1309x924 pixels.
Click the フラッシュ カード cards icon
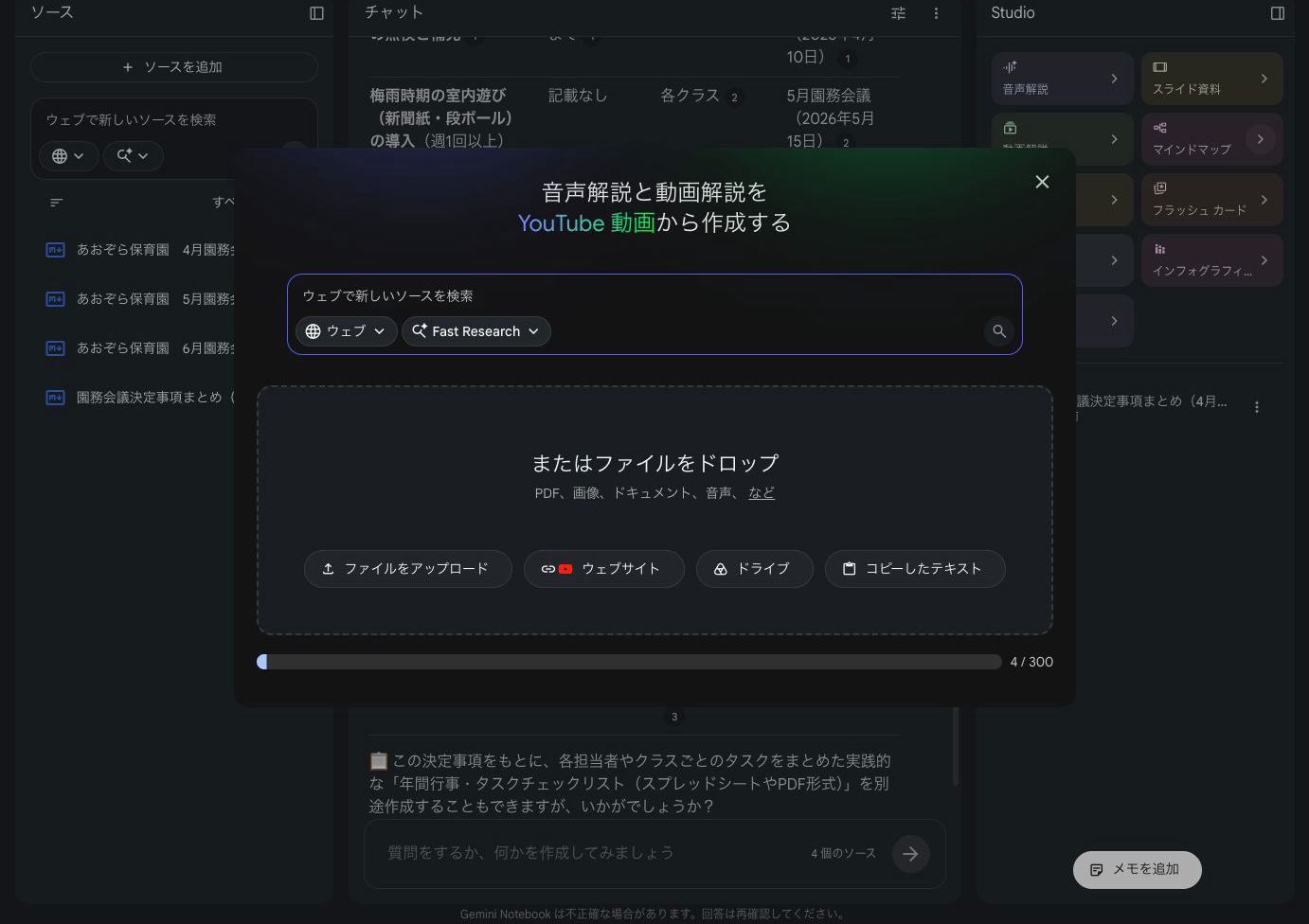1160,187
